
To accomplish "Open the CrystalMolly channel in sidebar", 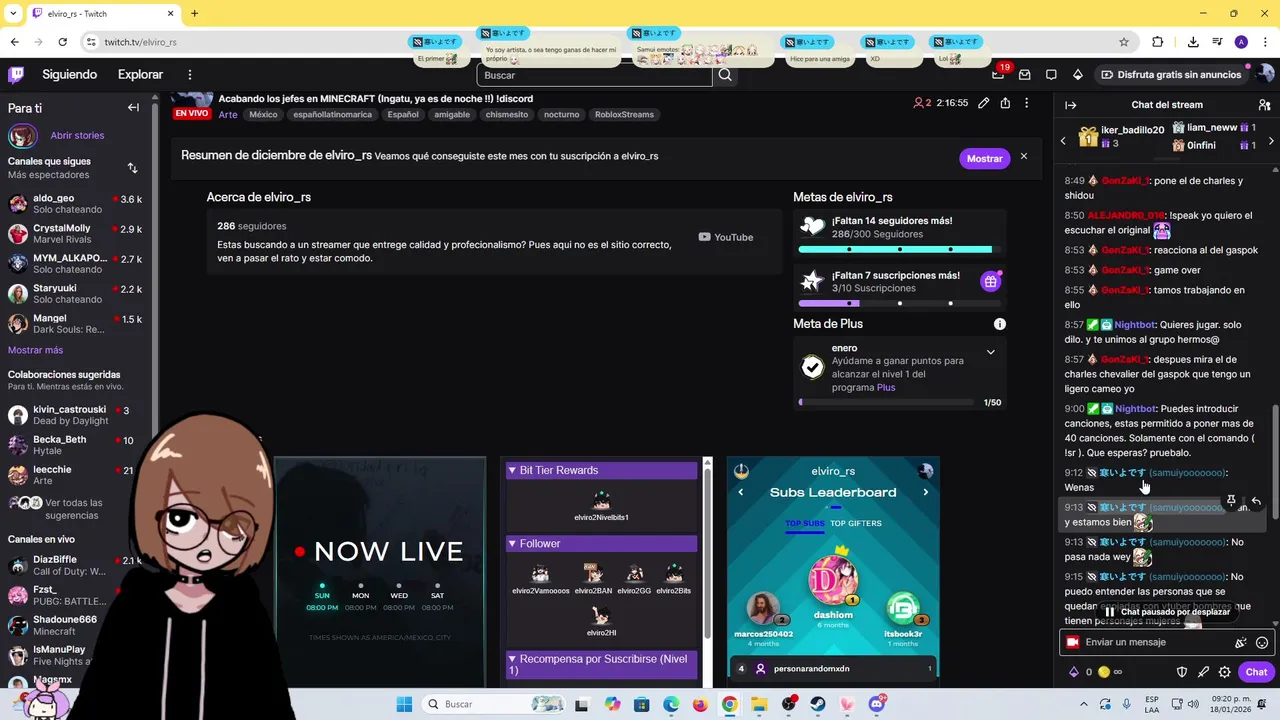I will 75,234.
